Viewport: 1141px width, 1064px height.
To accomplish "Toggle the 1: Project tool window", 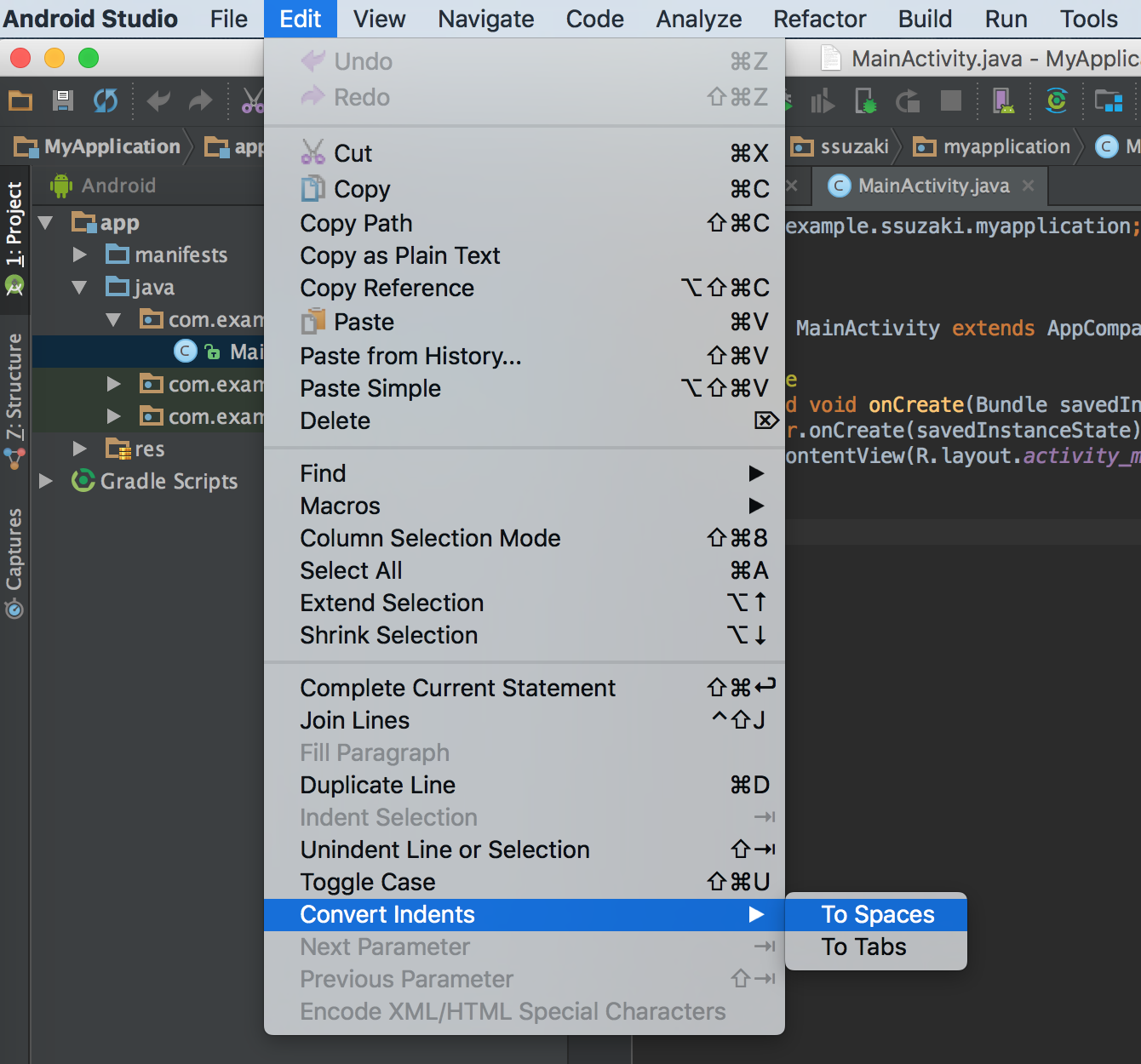I will point(14,238).
